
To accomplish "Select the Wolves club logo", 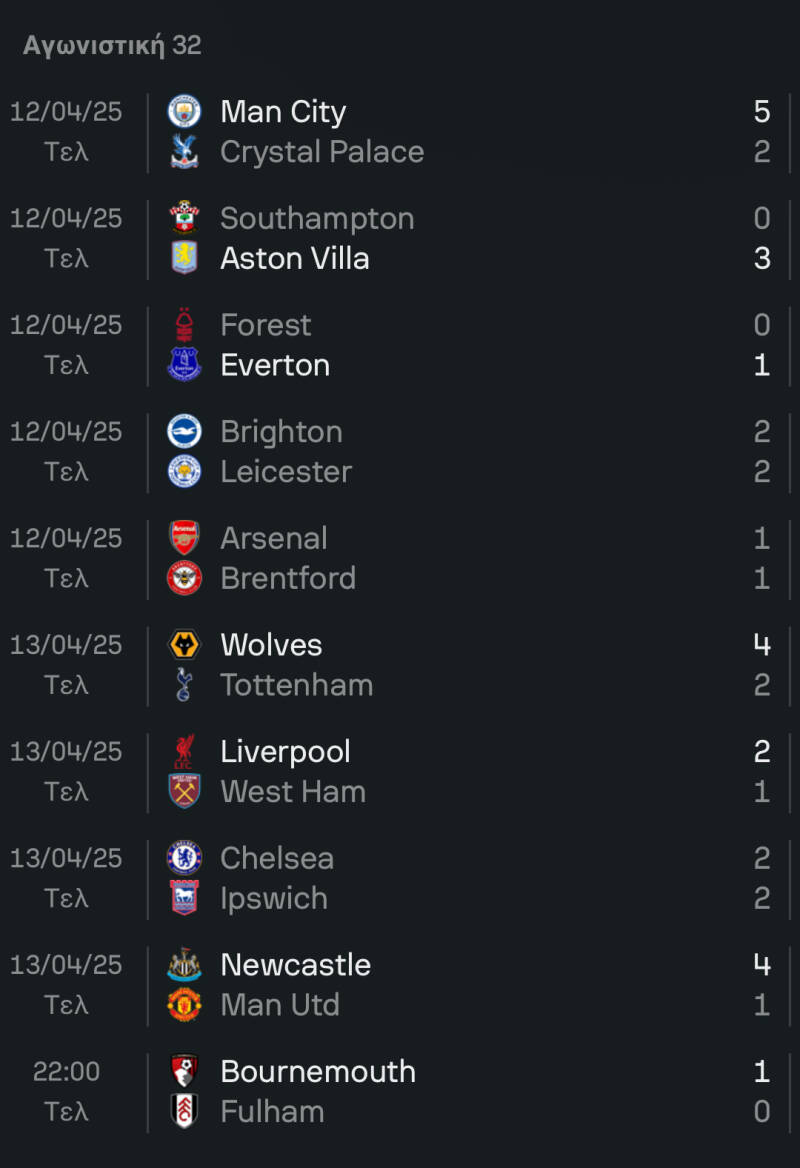I will (184, 645).
